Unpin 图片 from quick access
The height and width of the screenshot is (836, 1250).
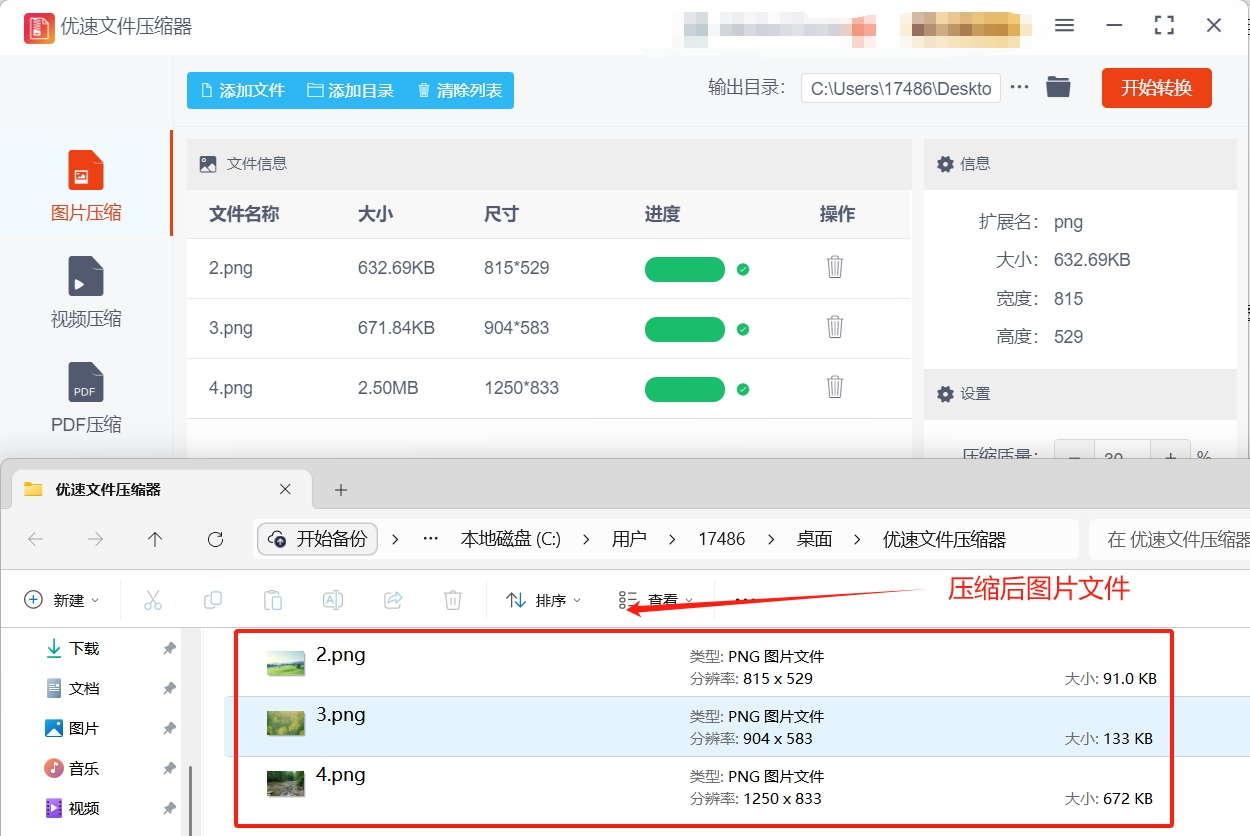click(x=169, y=728)
